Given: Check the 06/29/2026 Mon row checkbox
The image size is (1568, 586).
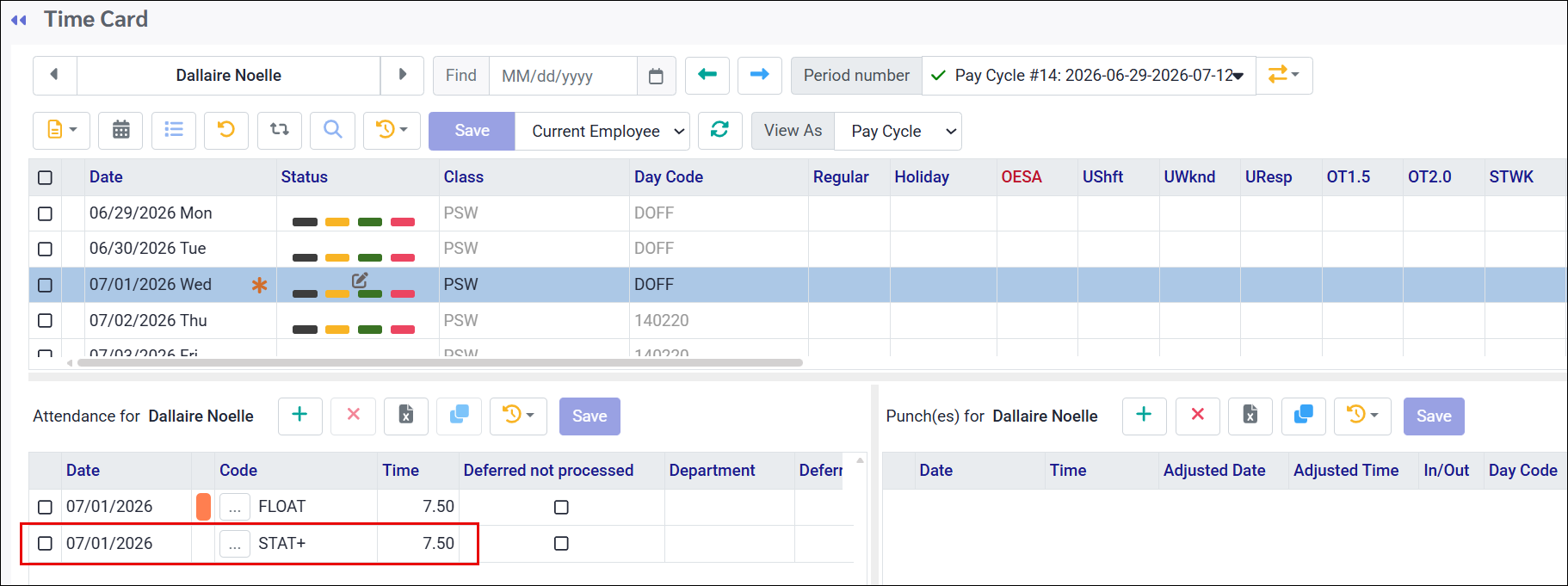Looking at the screenshot, I should point(46,213).
